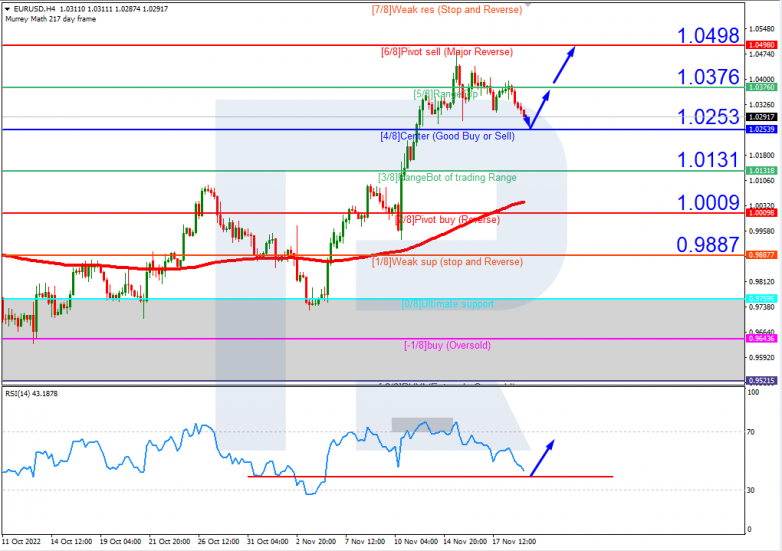Click the red 1.00098 price axis tag
This screenshot has width=782, height=551.
[x=761, y=213]
